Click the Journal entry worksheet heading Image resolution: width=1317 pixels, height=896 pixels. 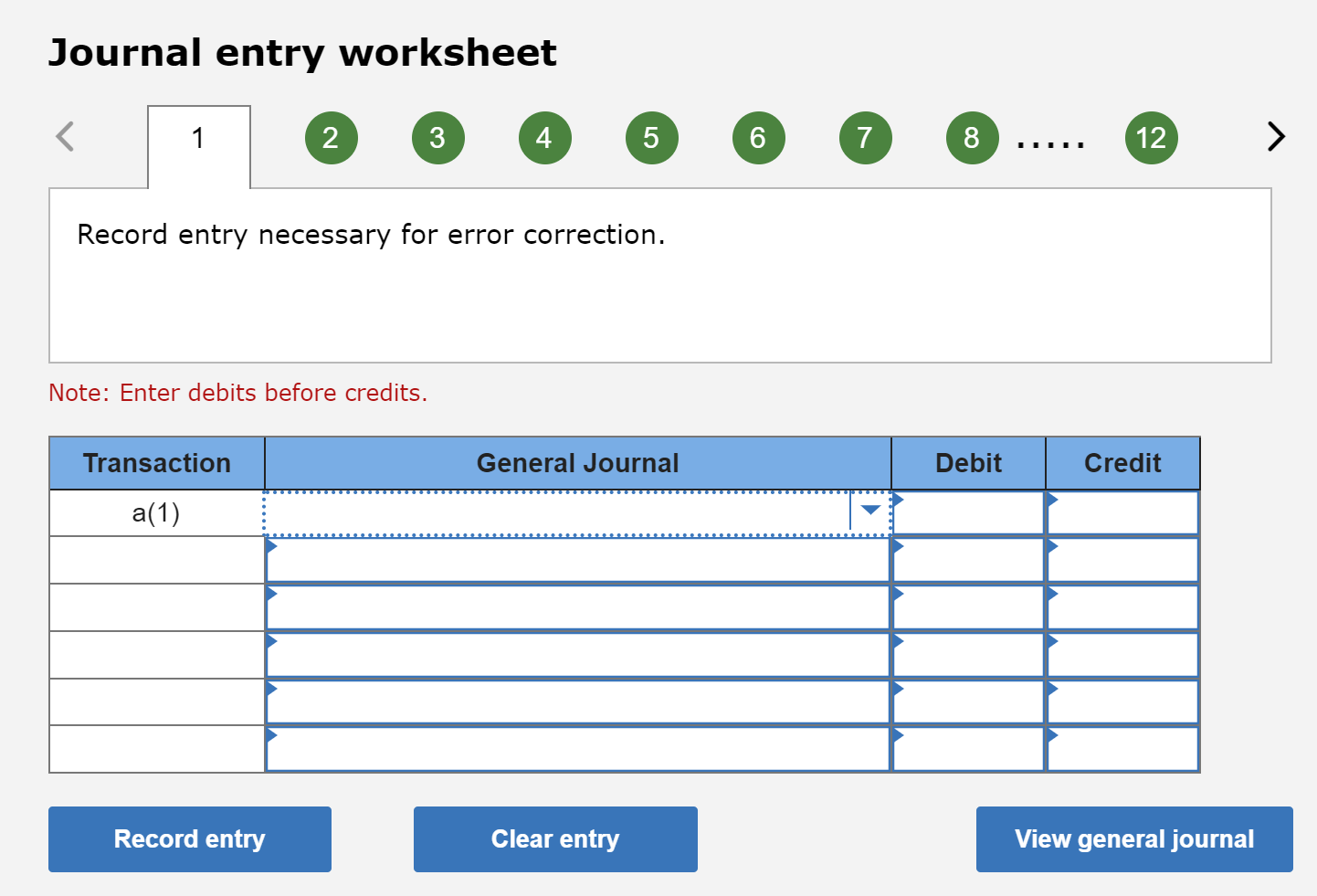click(302, 54)
